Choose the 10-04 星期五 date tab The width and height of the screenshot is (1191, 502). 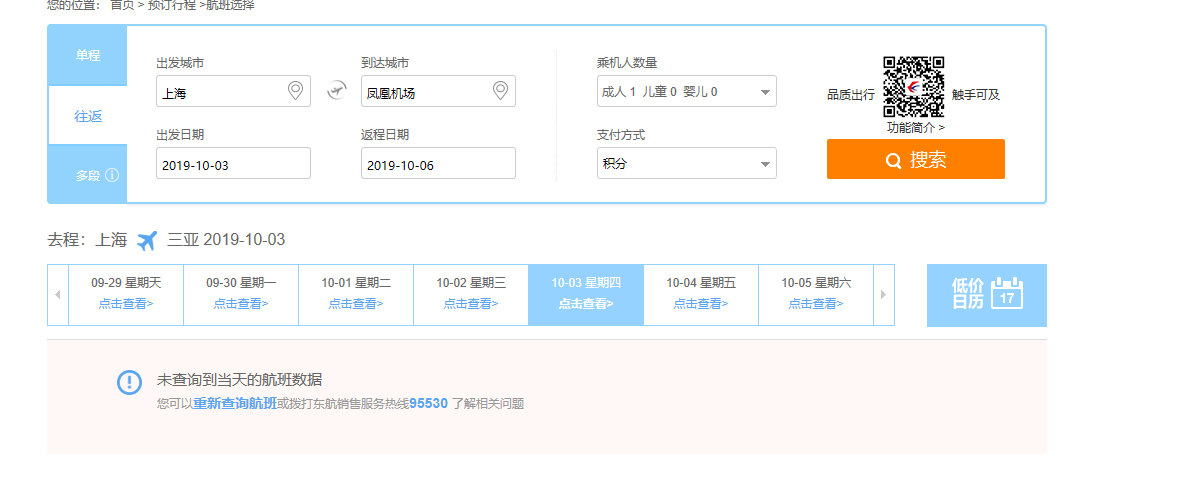coord(700,294)
